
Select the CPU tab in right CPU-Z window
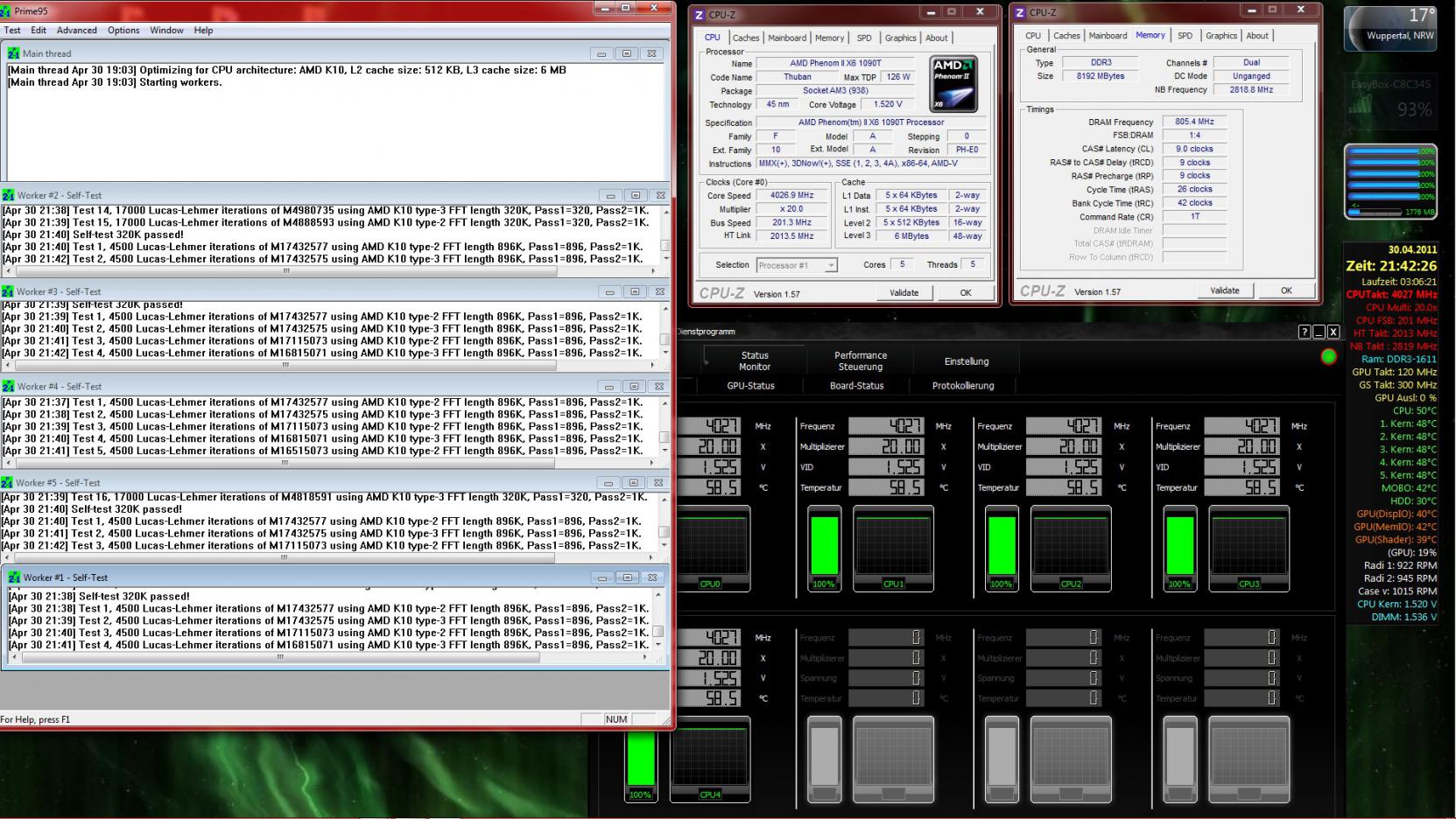pyautogui.click(x=1033, y=36)
